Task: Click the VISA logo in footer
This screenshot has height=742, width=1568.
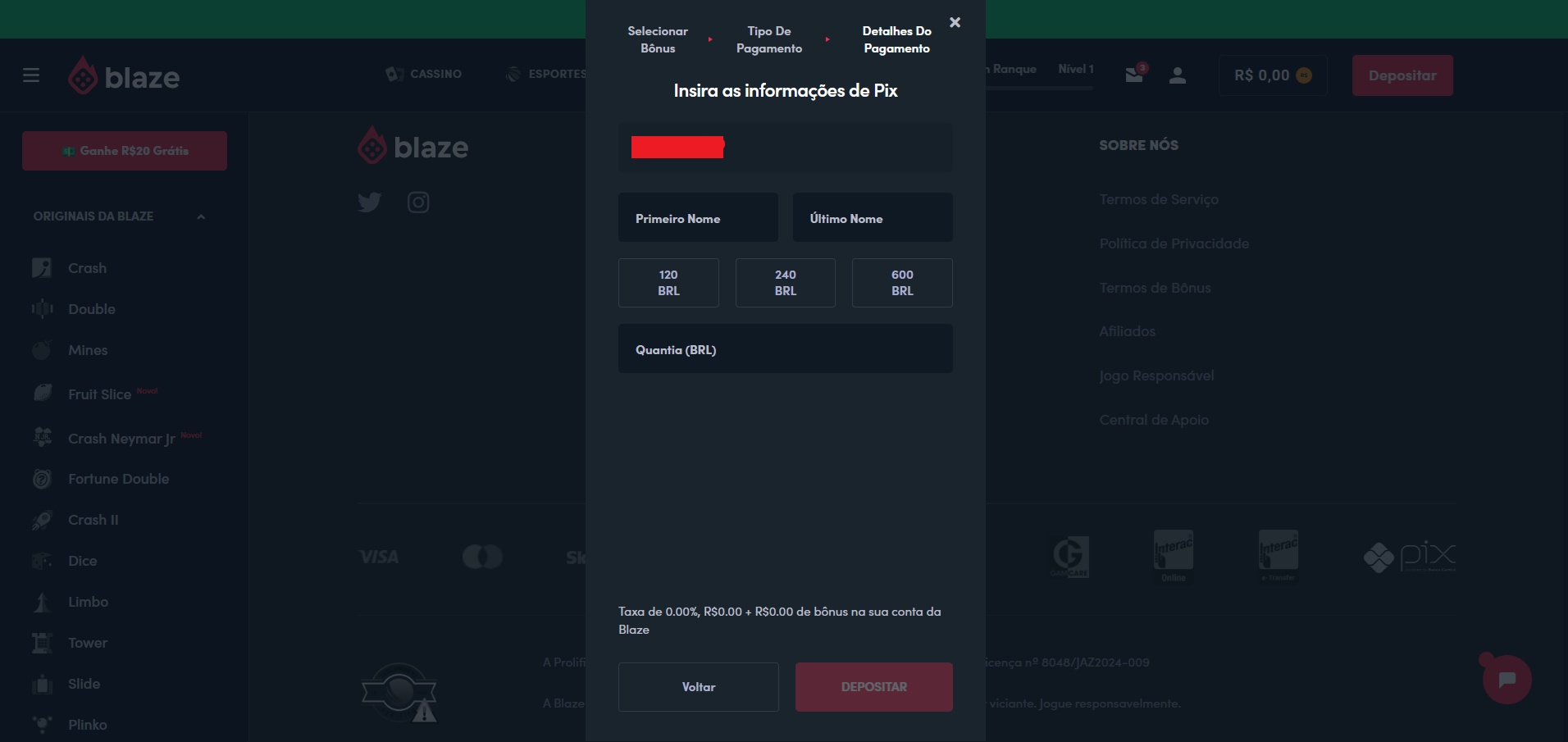Action: 379,557
